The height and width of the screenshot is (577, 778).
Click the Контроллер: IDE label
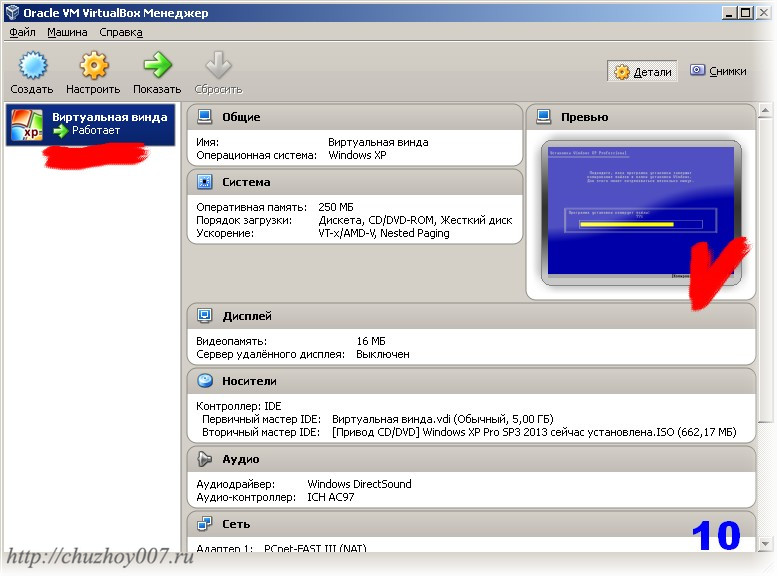[x=239, y=406]
